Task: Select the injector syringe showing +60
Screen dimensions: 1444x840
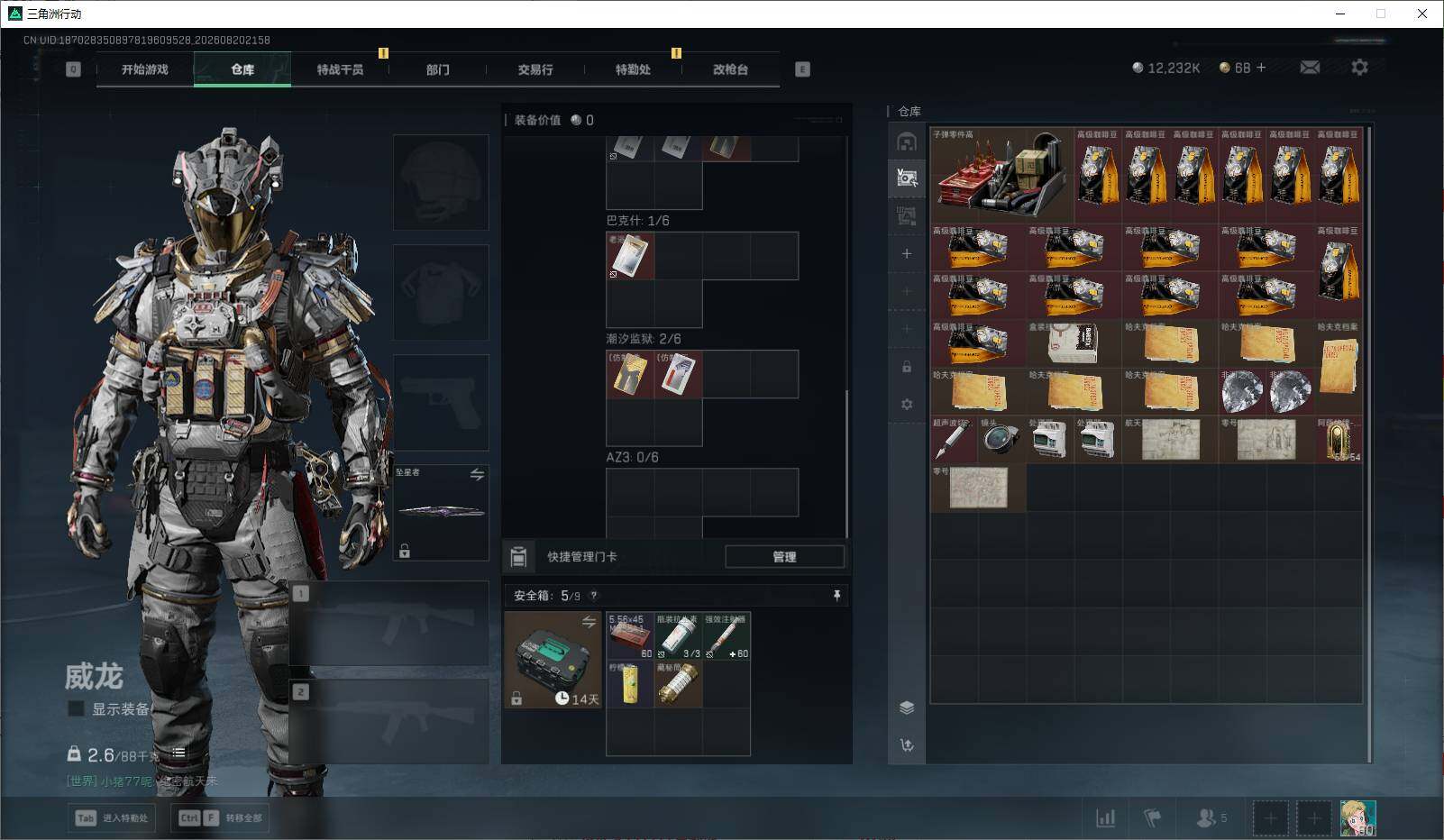Action: tap(727, 635)
